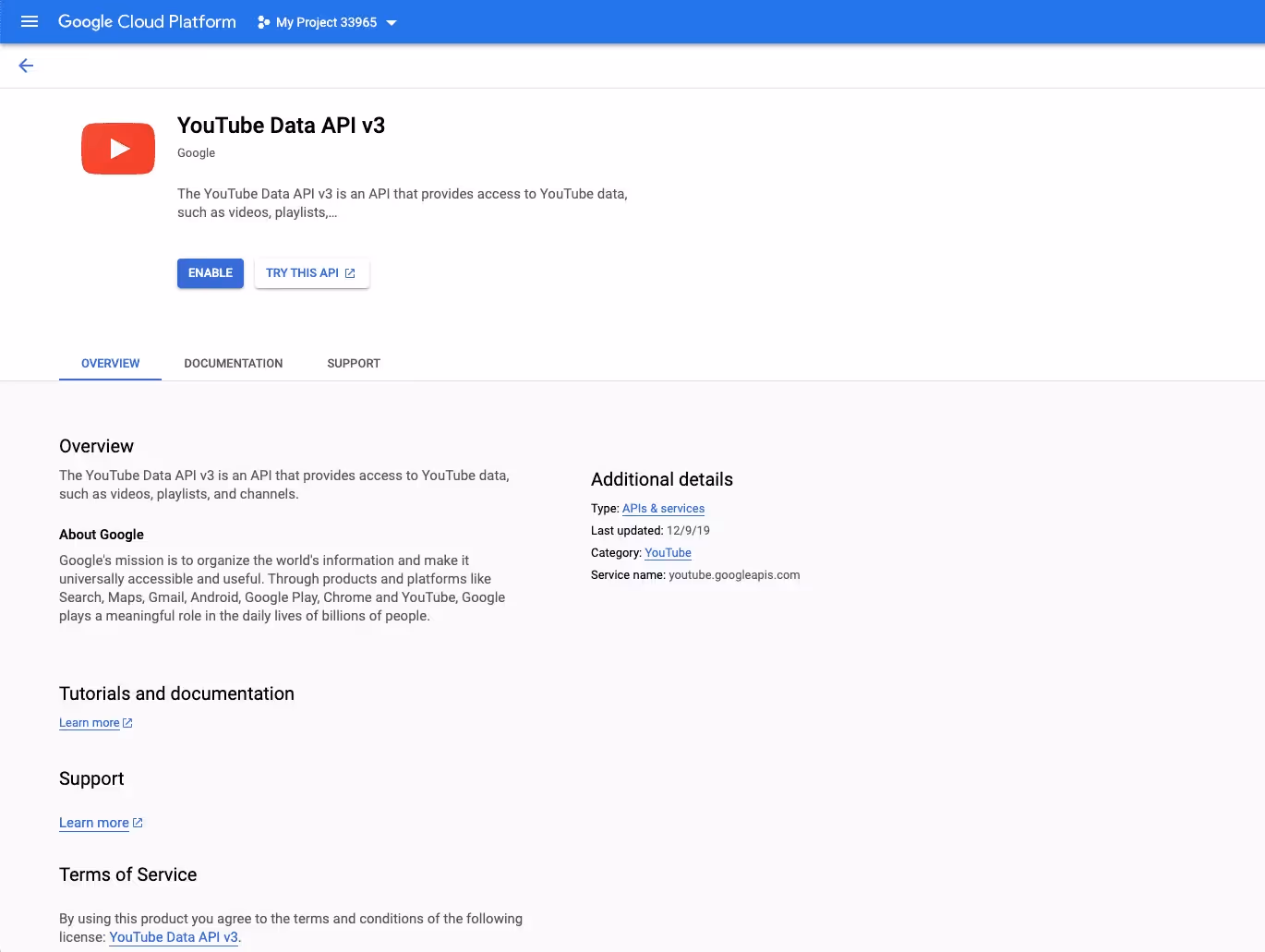Click the Additional details heading
This screenshot has height=952, width=1265.
tap(662, 479)
